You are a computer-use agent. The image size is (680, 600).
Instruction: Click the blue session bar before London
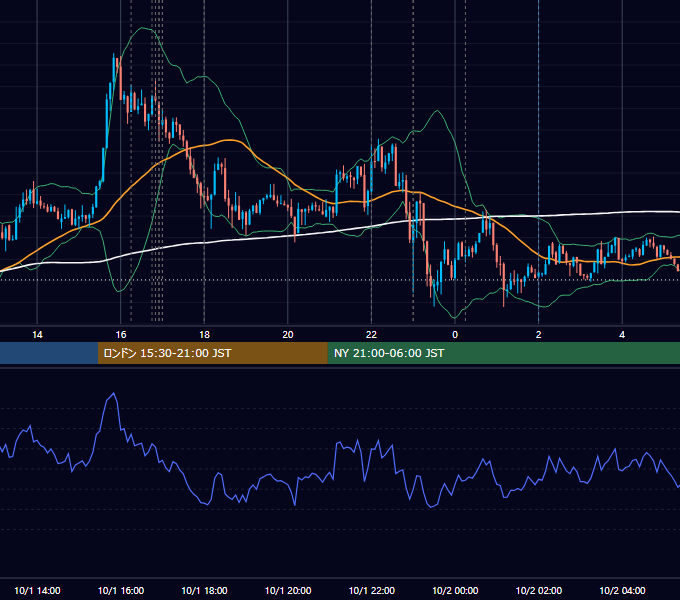point(49,353)
